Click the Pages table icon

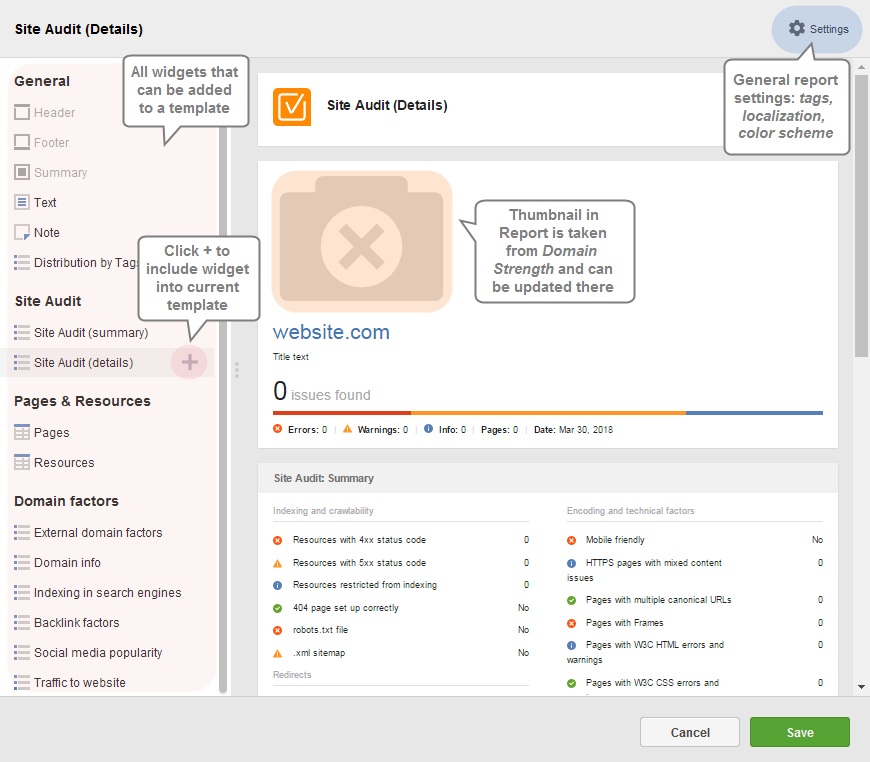pos(22,432)
